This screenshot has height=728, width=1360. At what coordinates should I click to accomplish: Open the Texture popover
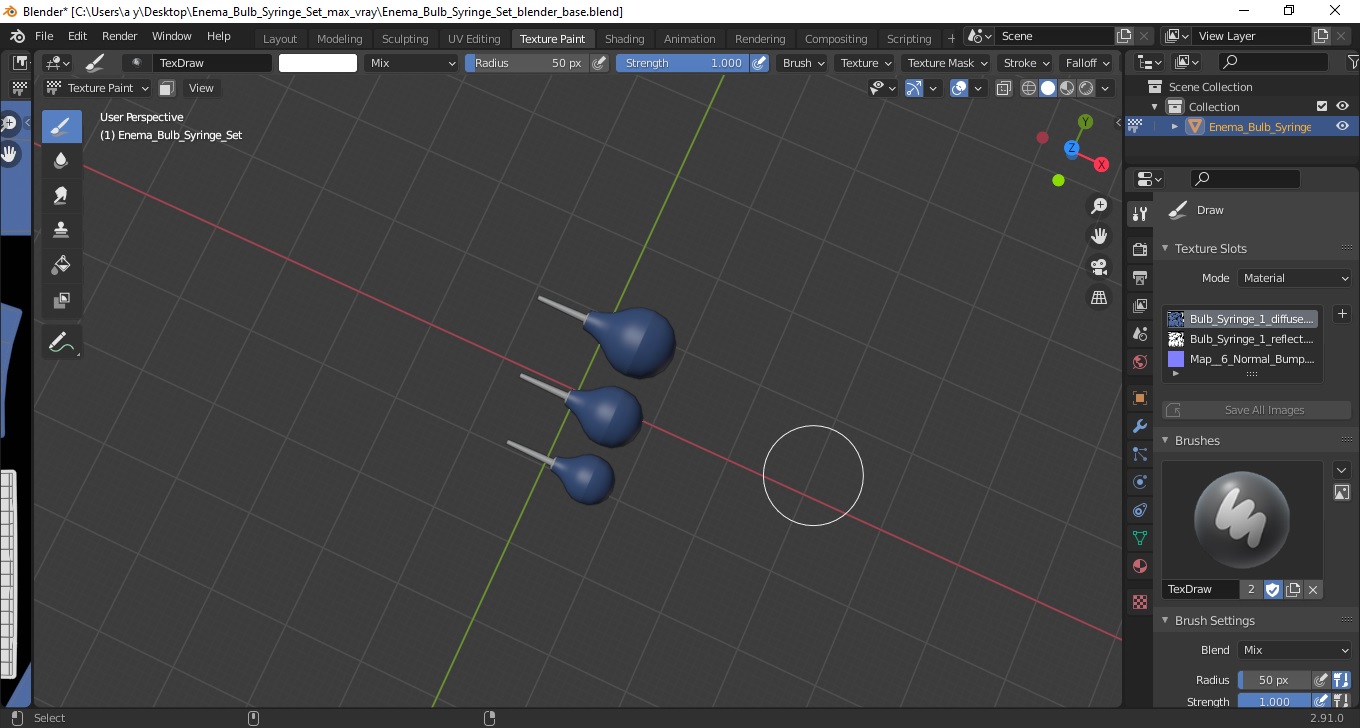click(865, 63)
